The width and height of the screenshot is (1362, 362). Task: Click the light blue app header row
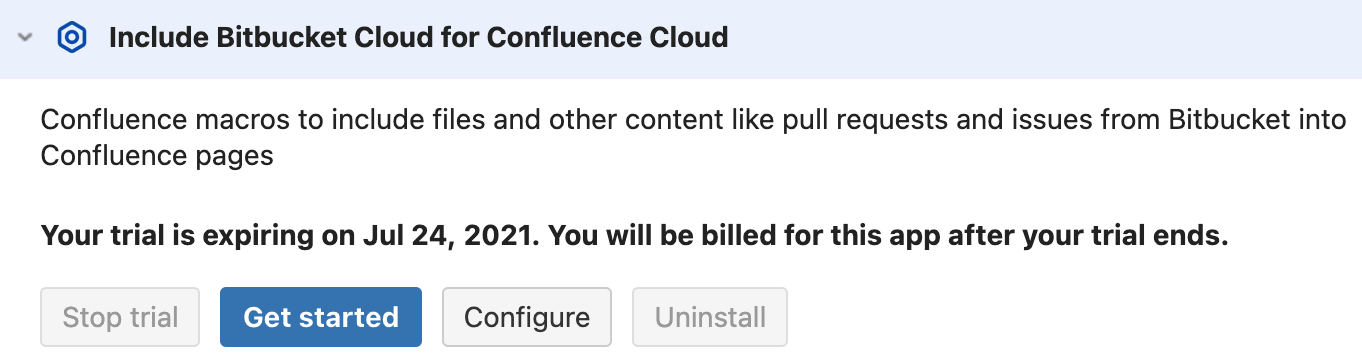pyautogui.click(x=681, y=38)
